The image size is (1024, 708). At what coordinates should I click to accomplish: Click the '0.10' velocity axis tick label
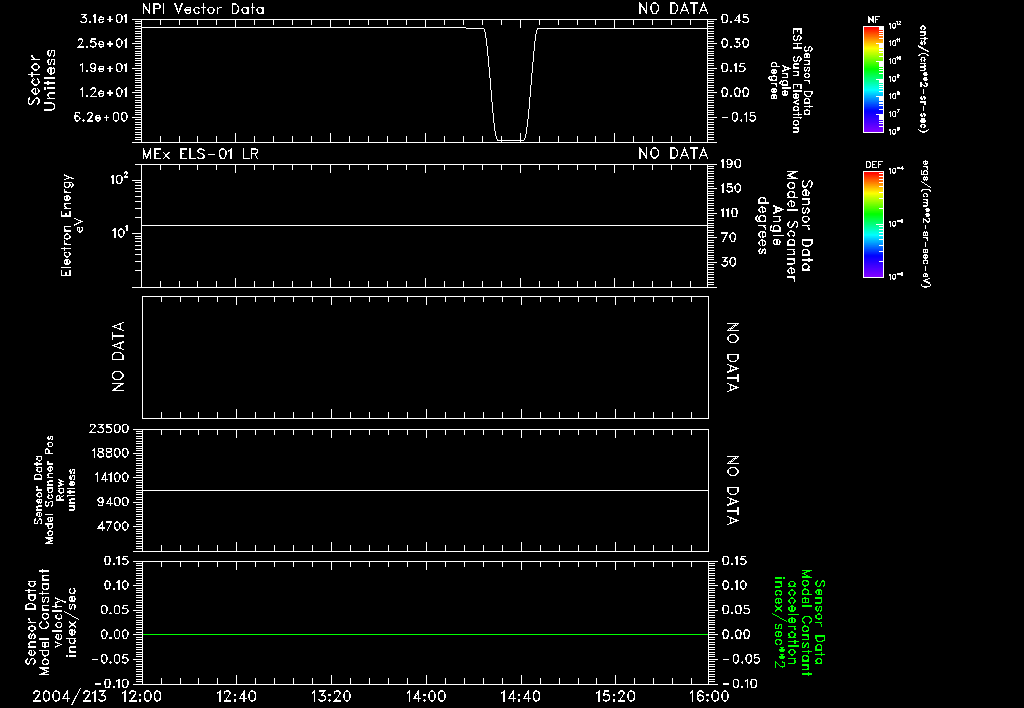pyautogui.click(x=116, y=585)
